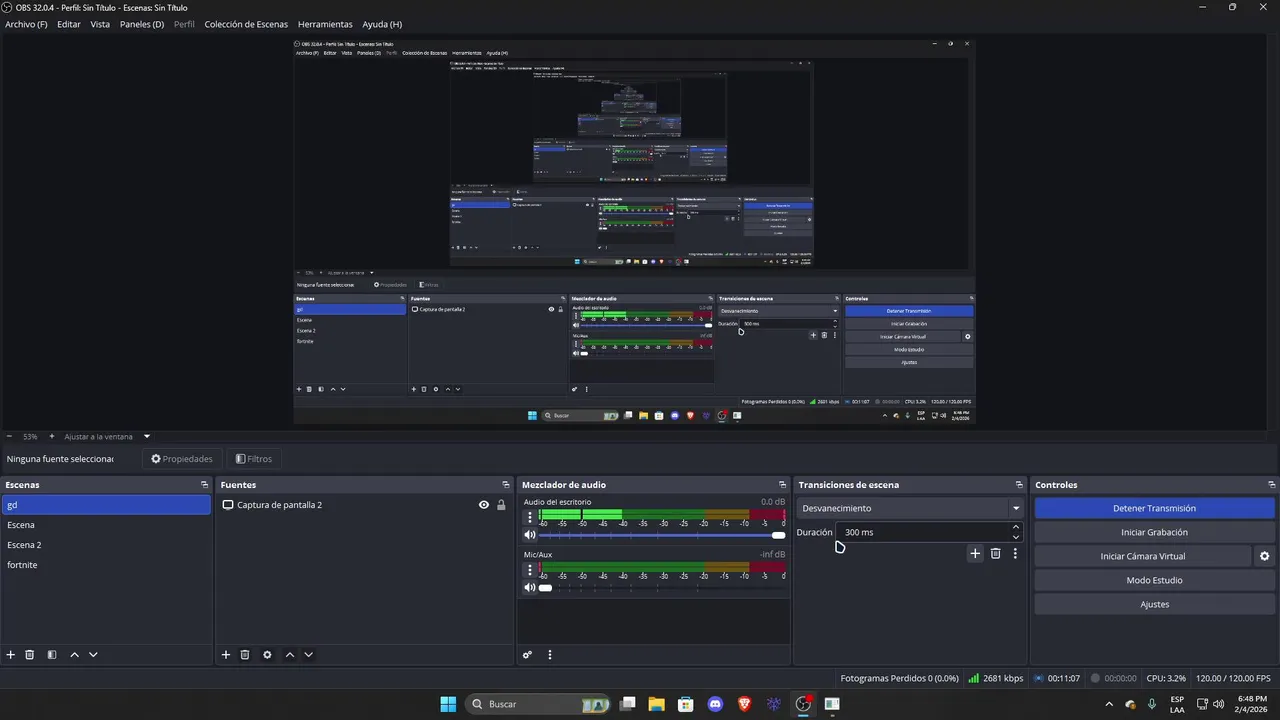This screenshot has height=720, width=1280.
Task: Open virtual camera settings gear
Action: 1264,556
